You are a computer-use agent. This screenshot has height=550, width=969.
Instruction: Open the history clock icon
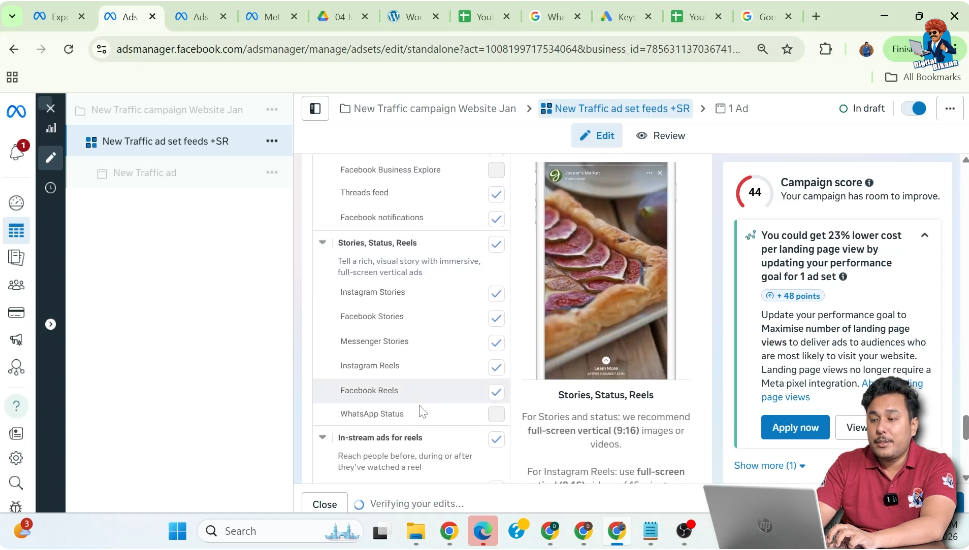pos(51,187)
